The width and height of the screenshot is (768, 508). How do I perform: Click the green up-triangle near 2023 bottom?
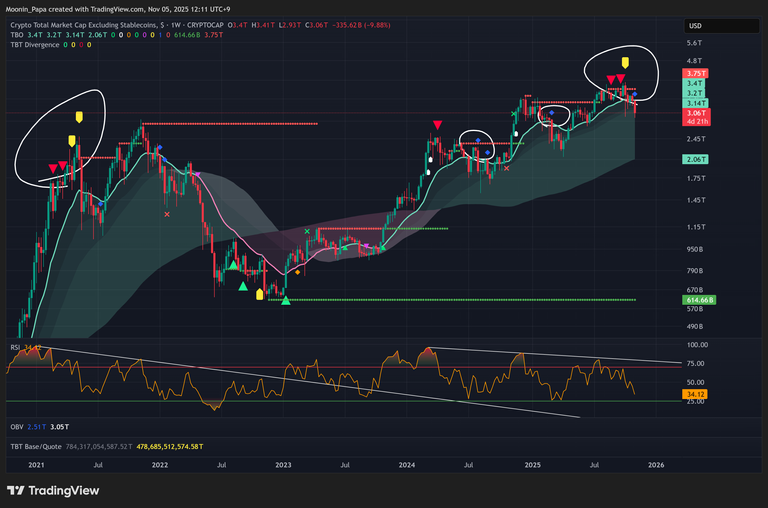pyautogui.click(x=286, y=301)
